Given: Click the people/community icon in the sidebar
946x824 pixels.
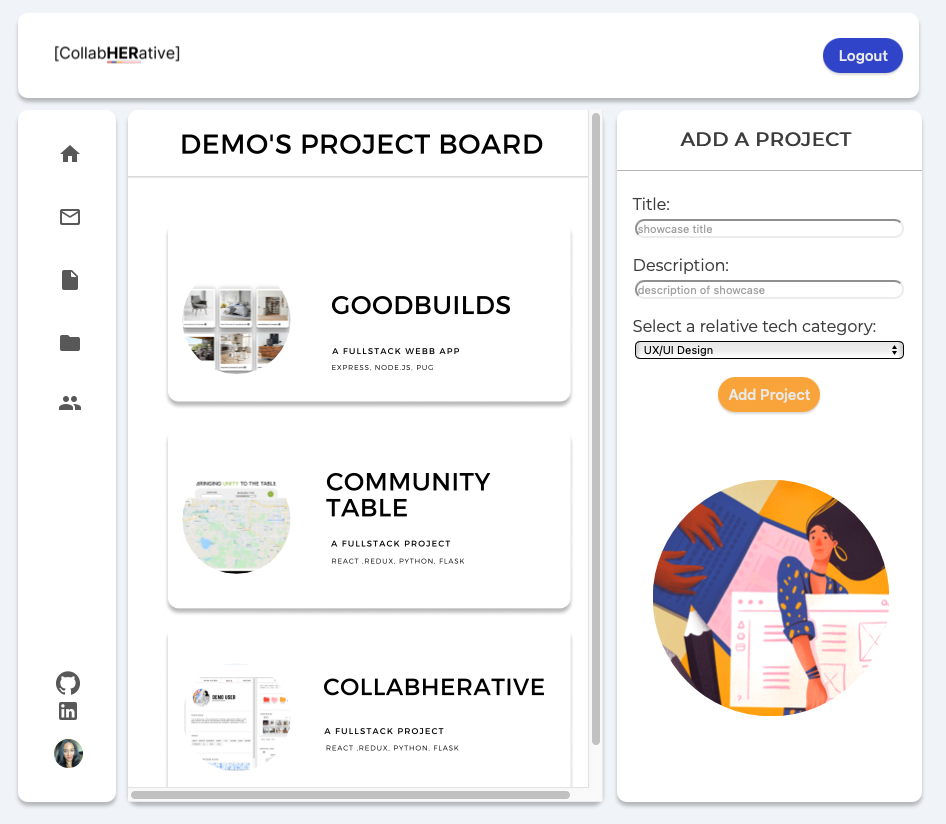Looking at the screenshot, I should tap(69, 403).
